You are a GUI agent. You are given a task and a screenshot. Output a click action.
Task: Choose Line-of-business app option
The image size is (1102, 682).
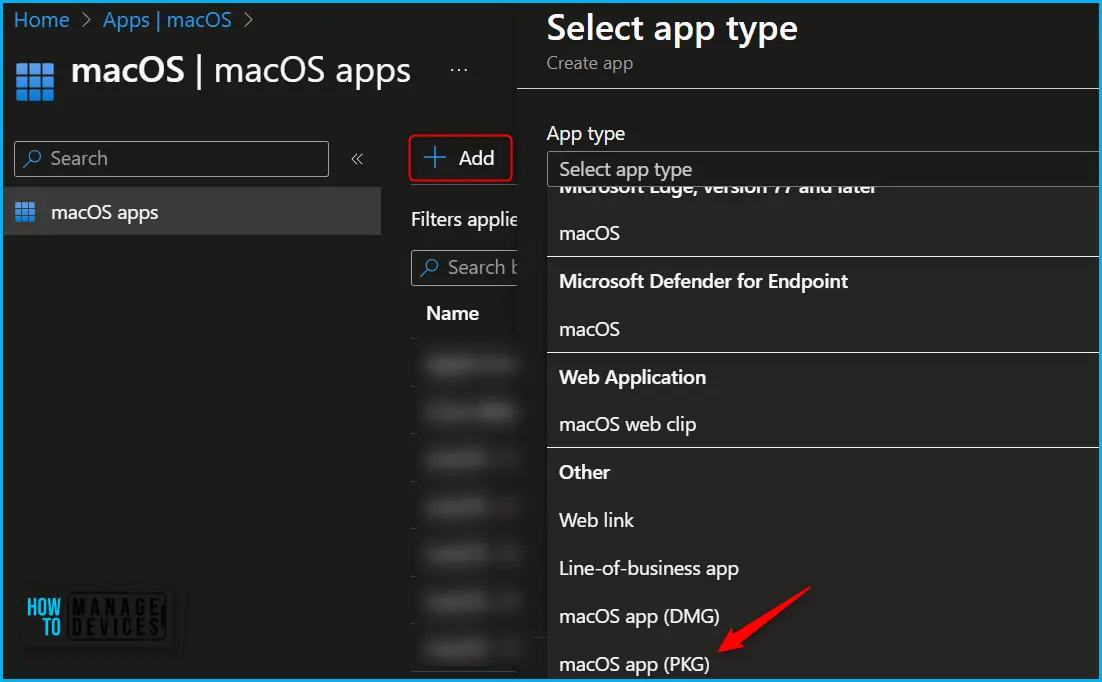pos(822,568)
